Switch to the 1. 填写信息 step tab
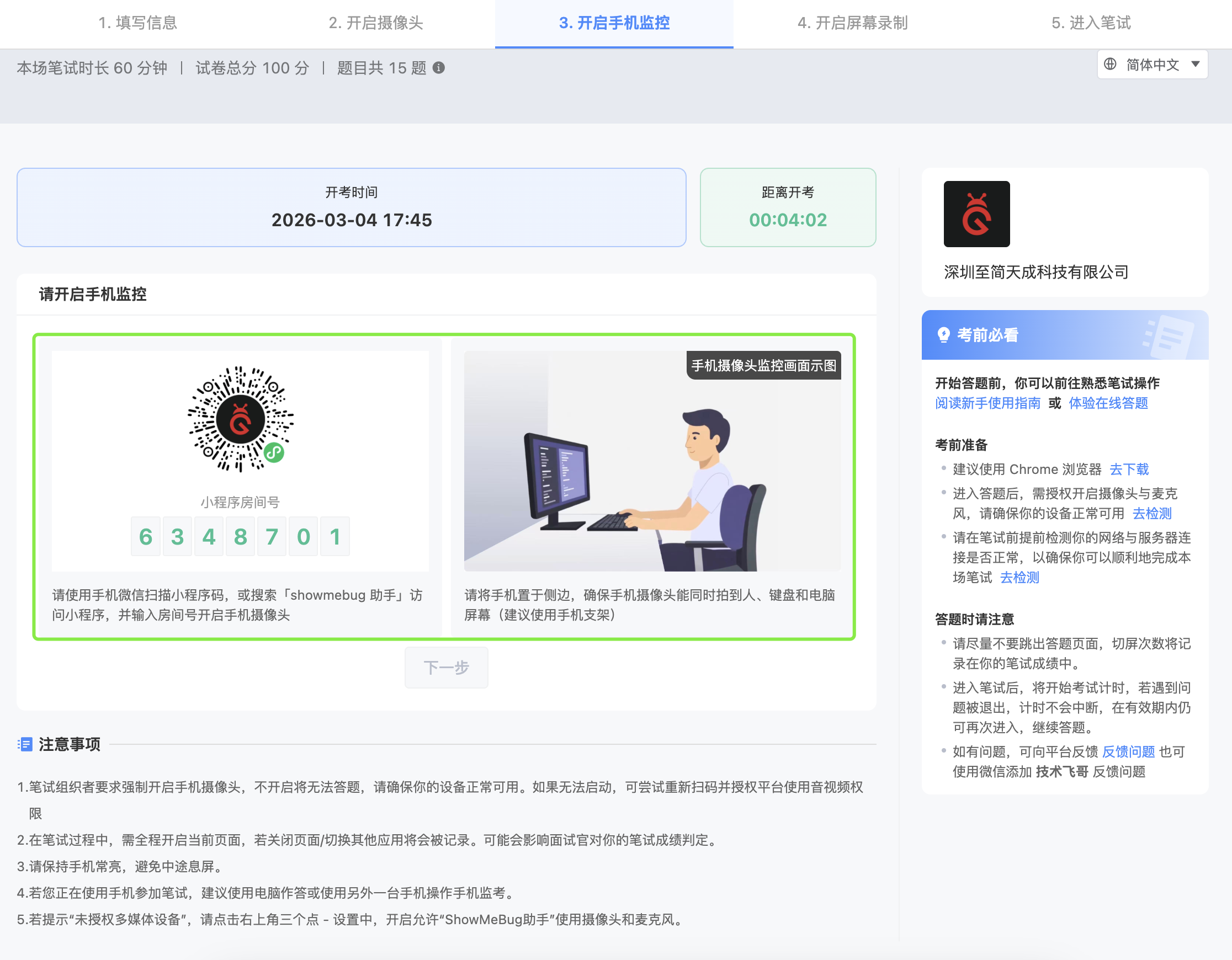Screen dimensions: 1232x960 [137, 23]
